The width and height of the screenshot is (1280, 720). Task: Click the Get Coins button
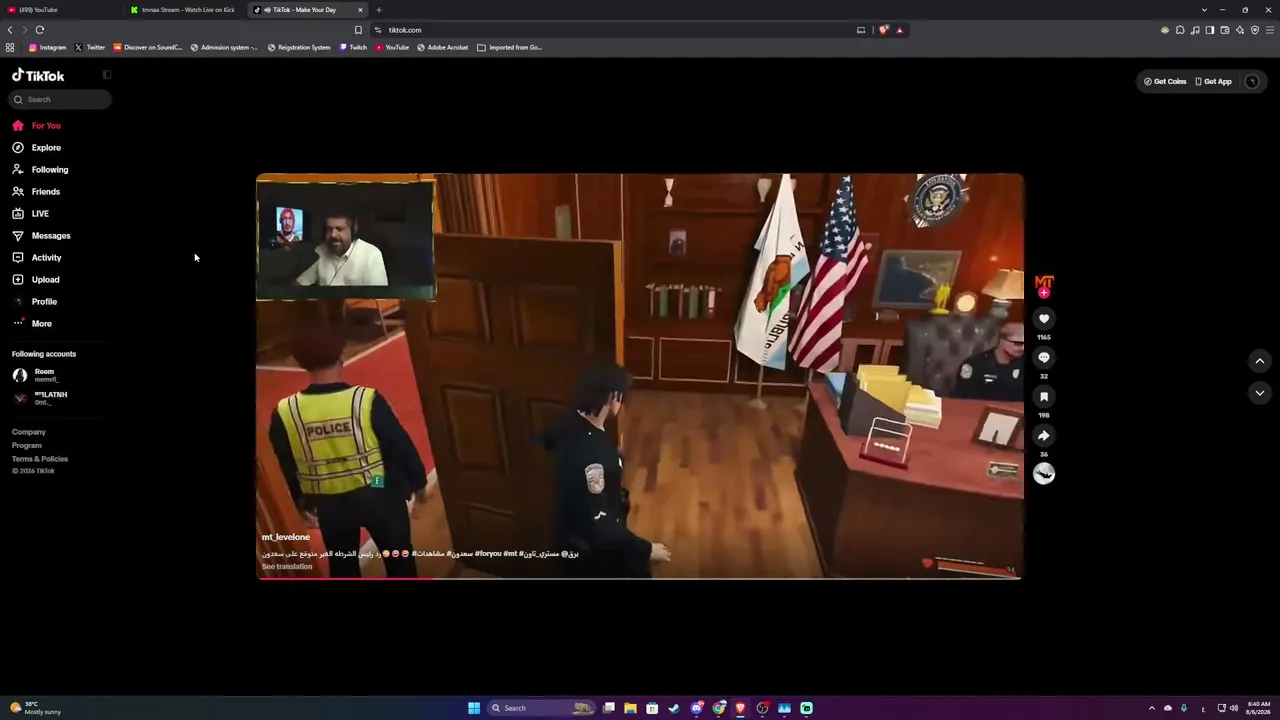[x=1165, y=82]
